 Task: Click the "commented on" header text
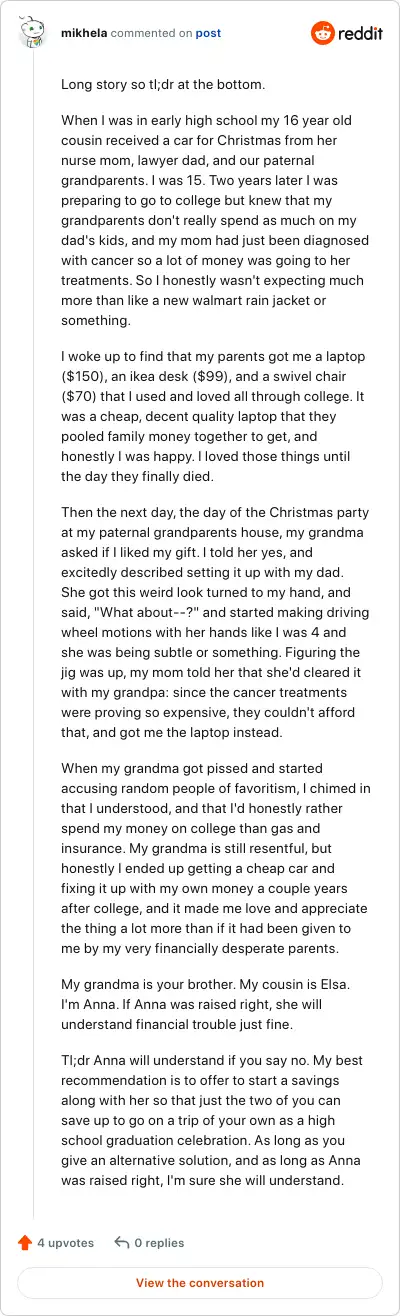[x=151, y=33]
